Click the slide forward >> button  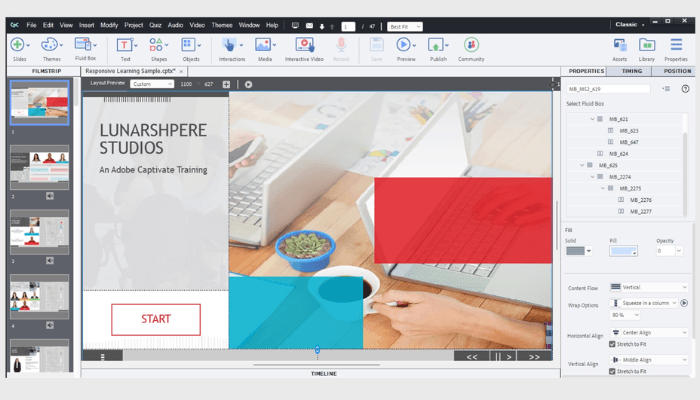534,357
